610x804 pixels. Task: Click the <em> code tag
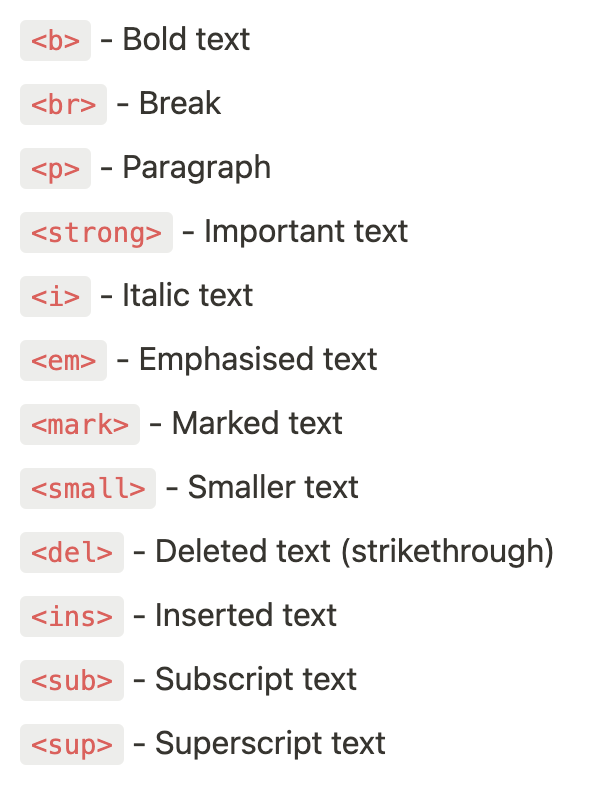point(64,360)
